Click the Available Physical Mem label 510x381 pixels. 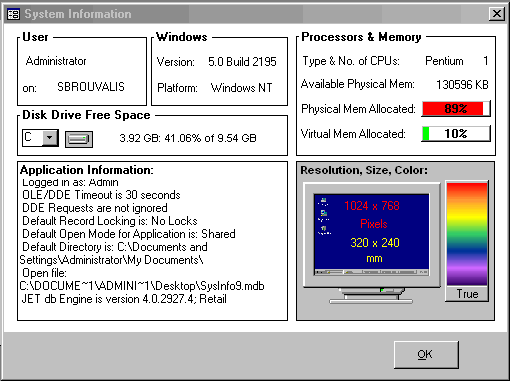click(x=358, y=84)
